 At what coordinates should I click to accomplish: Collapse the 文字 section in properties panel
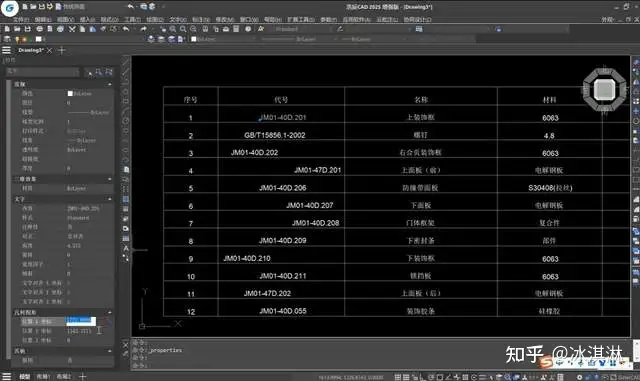(110, 199)
